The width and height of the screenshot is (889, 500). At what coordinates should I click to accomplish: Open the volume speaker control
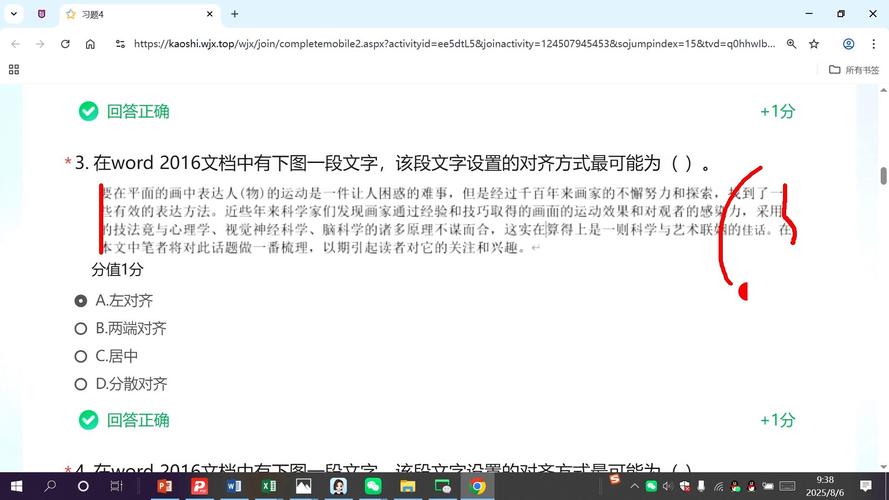(x=667, y=486)
